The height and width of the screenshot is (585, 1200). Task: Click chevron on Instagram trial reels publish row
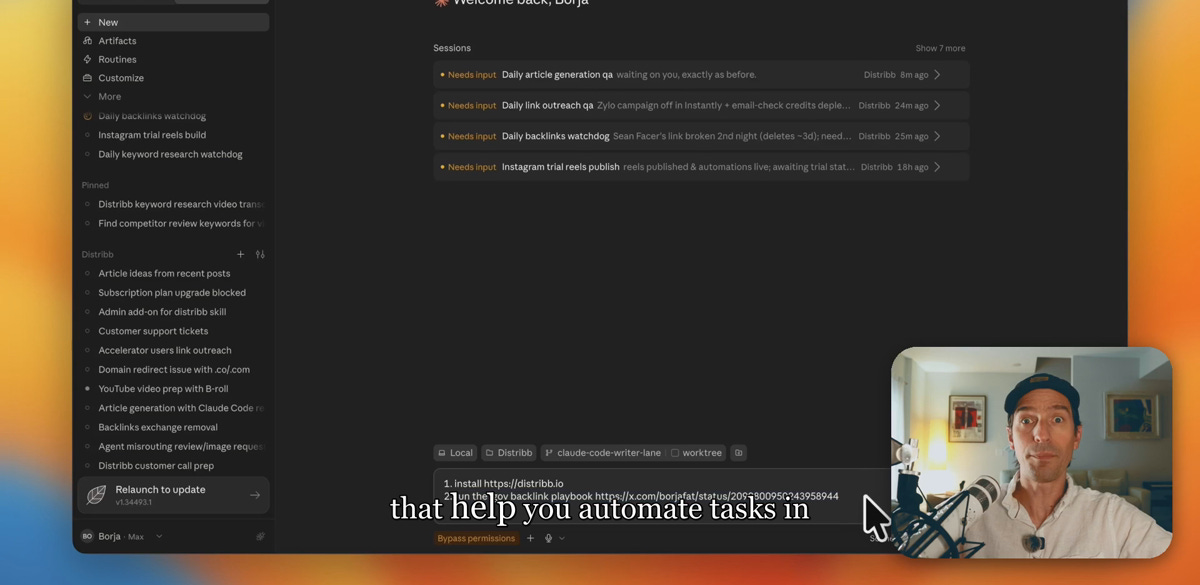[x=937, y=167]
